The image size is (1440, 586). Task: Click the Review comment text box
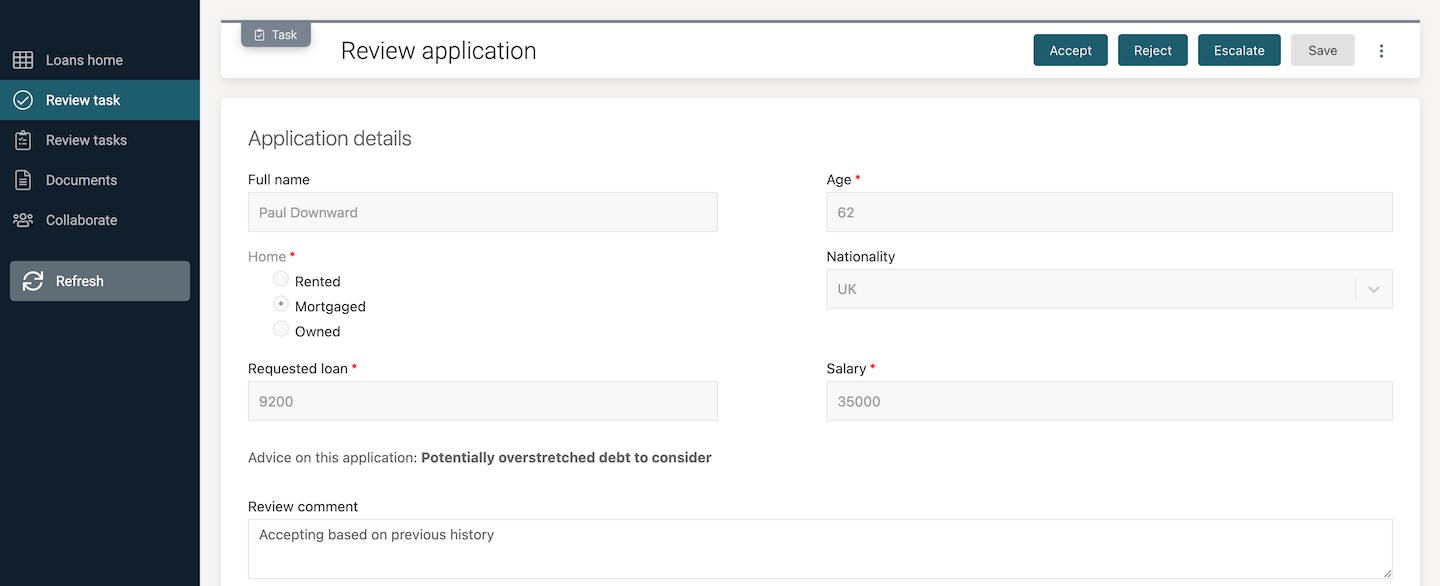(820, 548)
